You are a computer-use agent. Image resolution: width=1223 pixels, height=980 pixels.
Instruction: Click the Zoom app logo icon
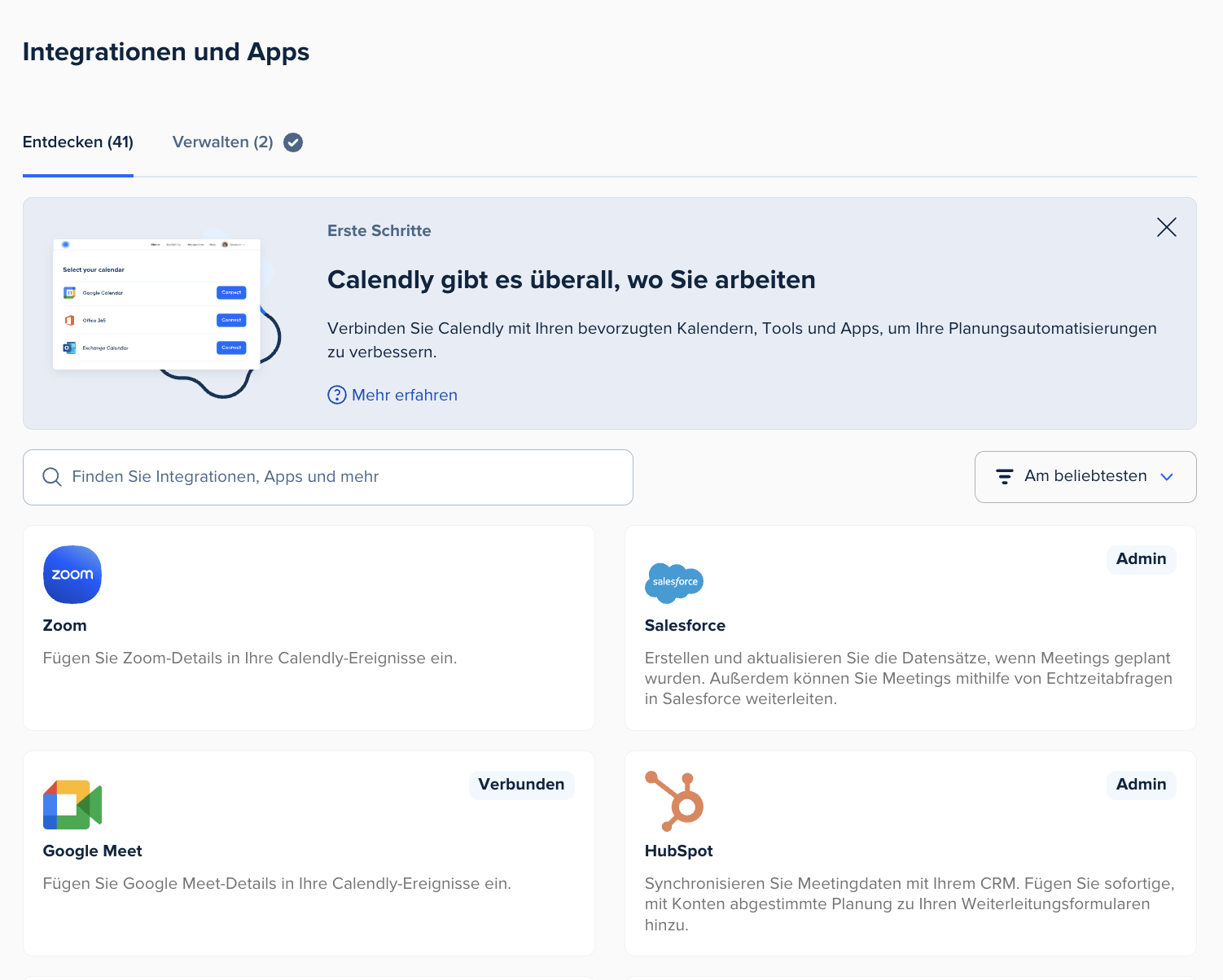72,575
